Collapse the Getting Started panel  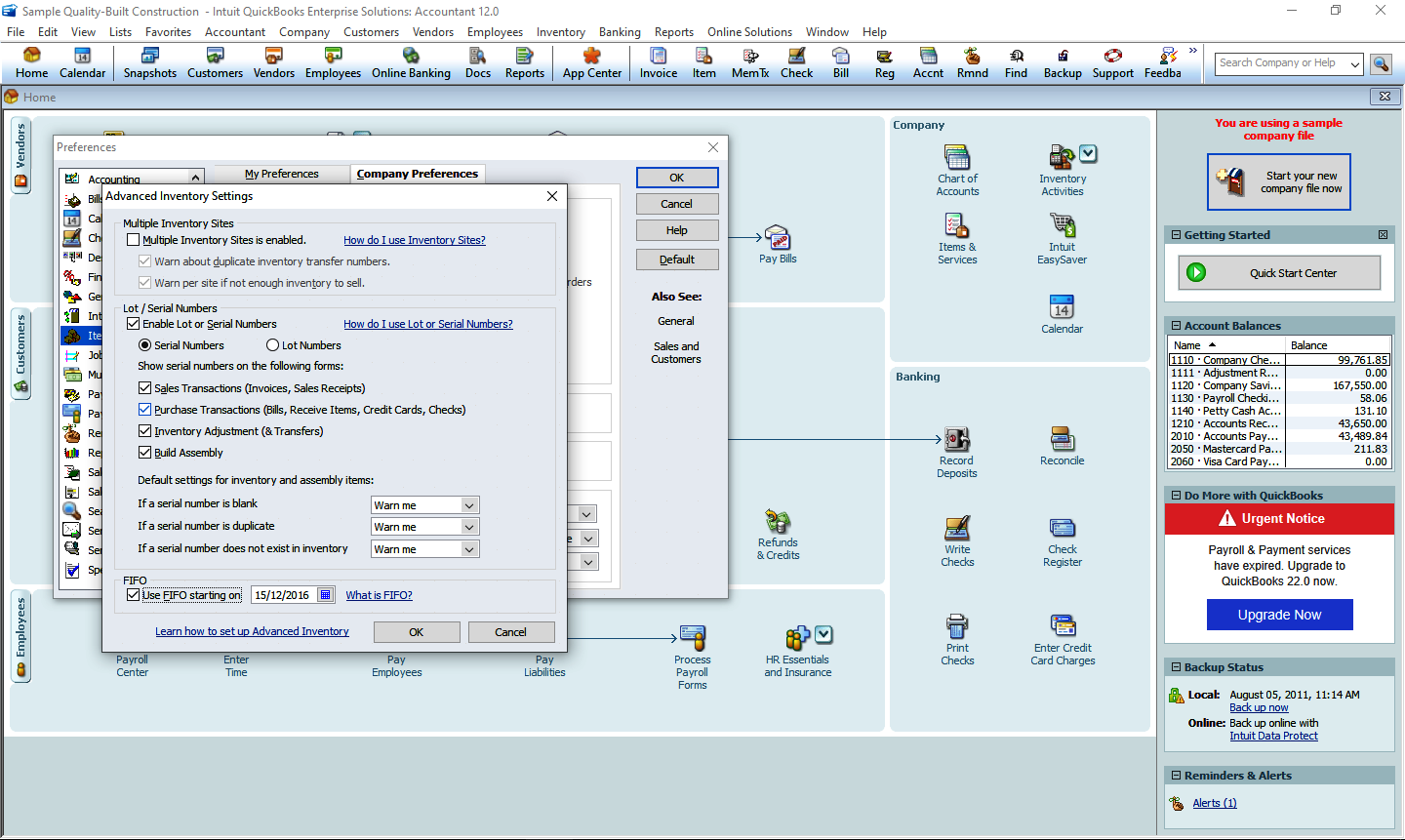pyautogui.click(x=1175, y=235)
